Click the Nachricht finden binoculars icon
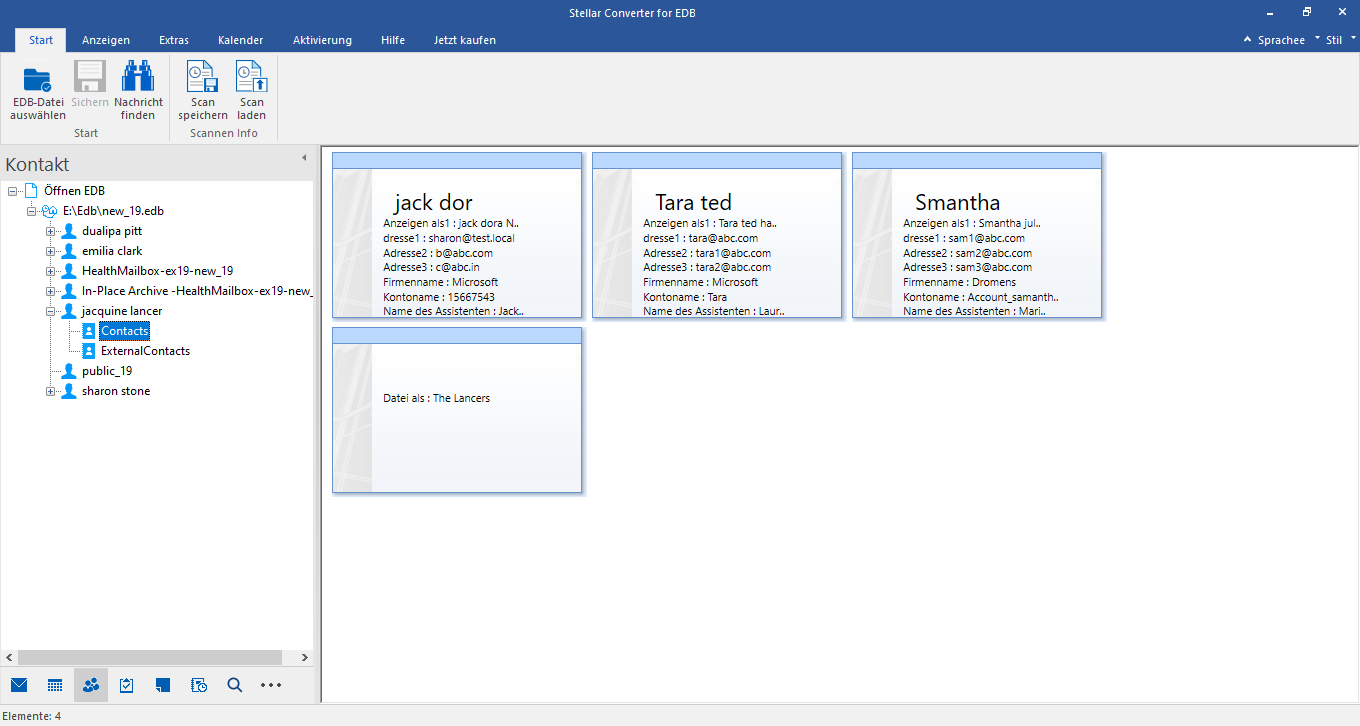 click(138, 78)
